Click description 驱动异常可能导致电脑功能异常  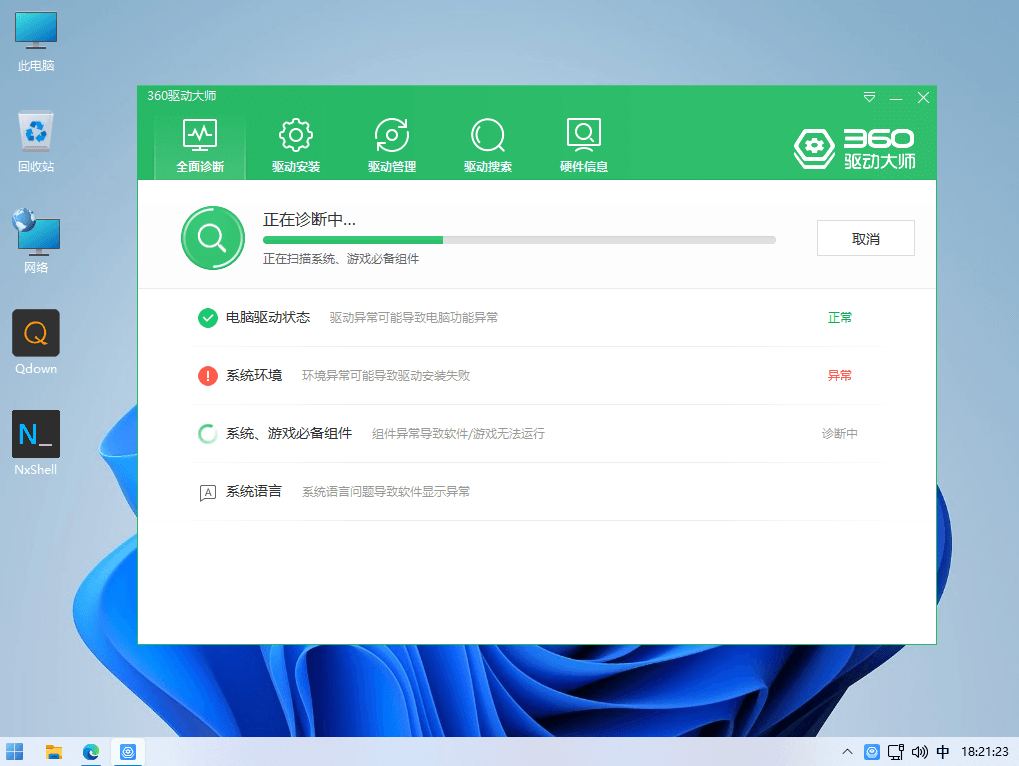[x=414, y=318]
